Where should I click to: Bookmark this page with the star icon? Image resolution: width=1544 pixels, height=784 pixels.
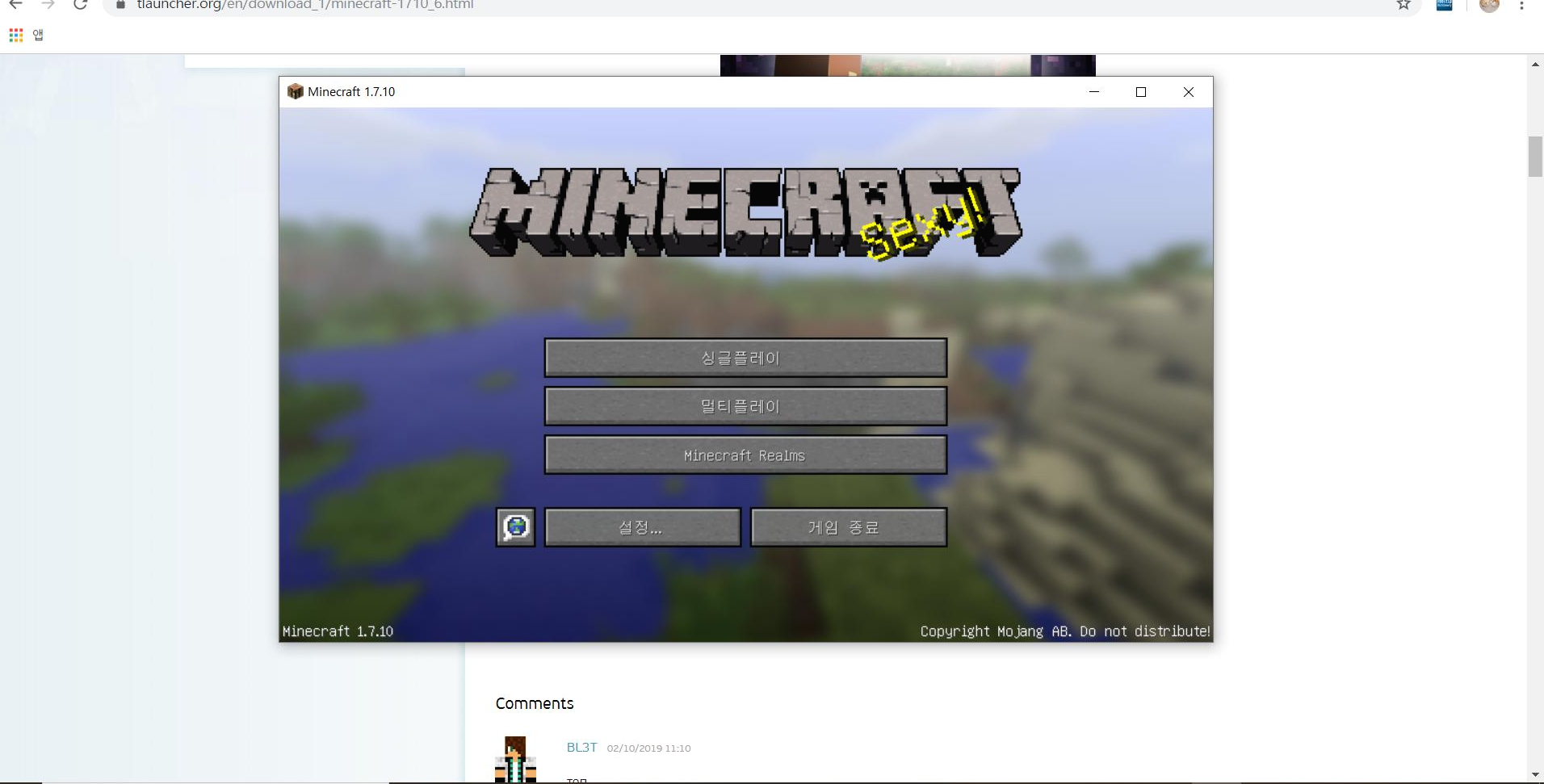1403,5
